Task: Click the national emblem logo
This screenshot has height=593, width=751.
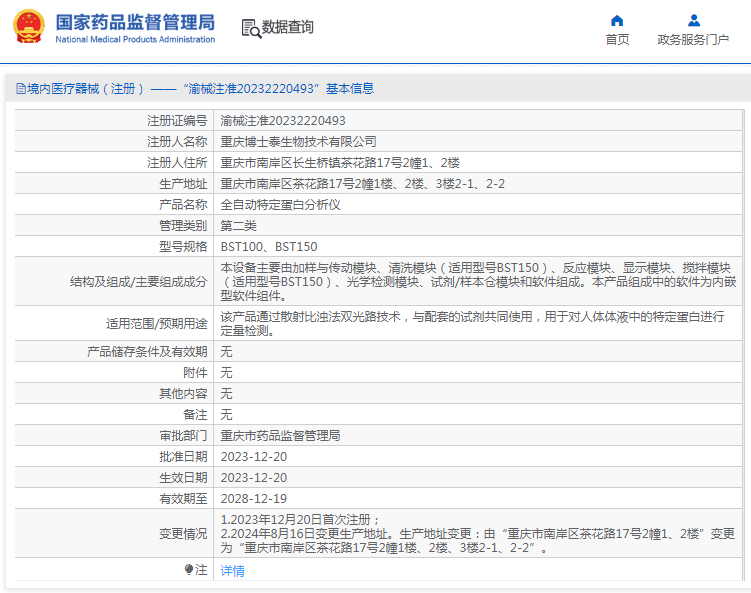Action: click(x=29, y=27)
